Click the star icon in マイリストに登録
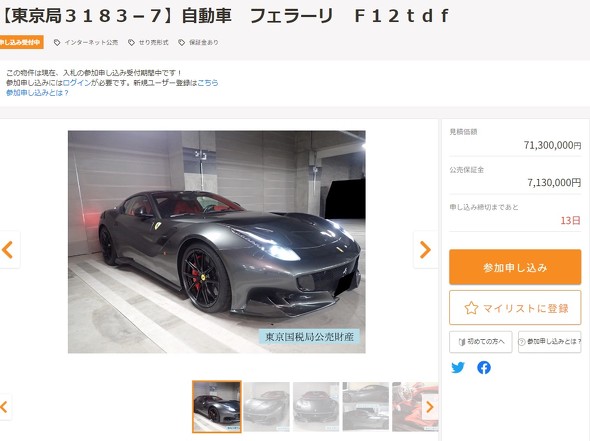Image resolution: width=590 pixels, height=441 pixels. pos(471,308)
